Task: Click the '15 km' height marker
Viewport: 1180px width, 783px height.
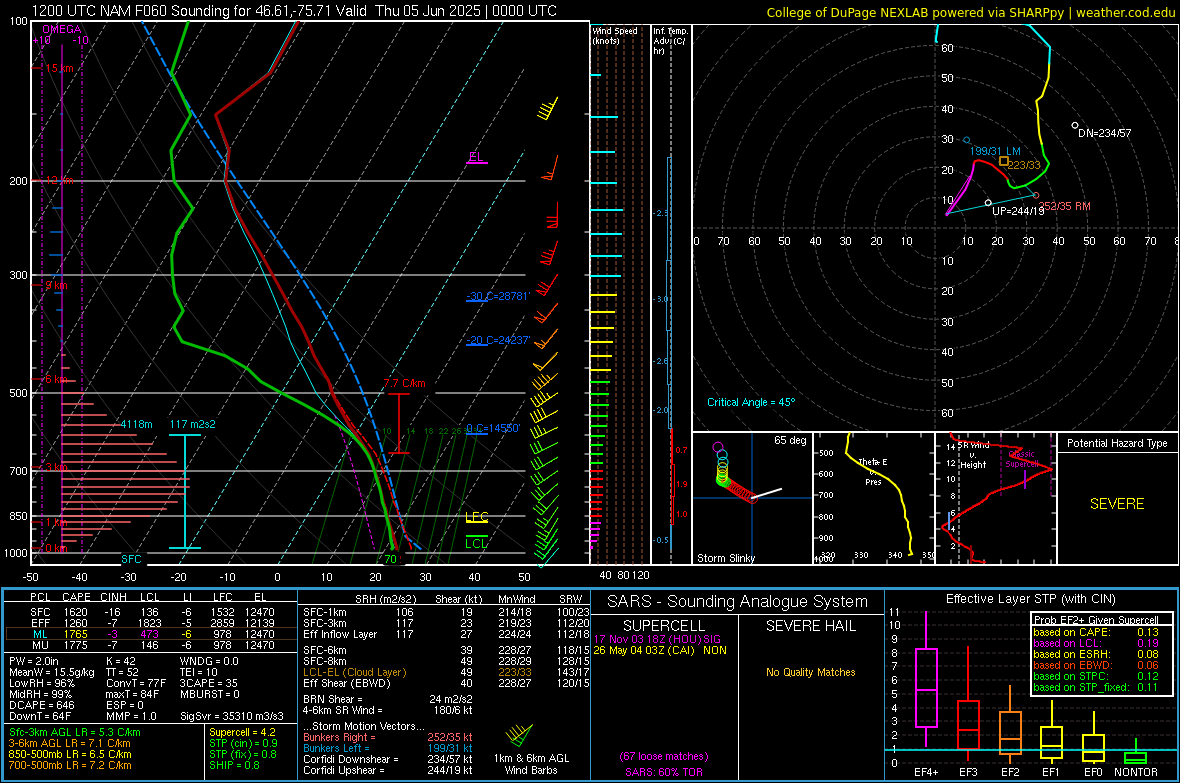Action: coord(59,69)
